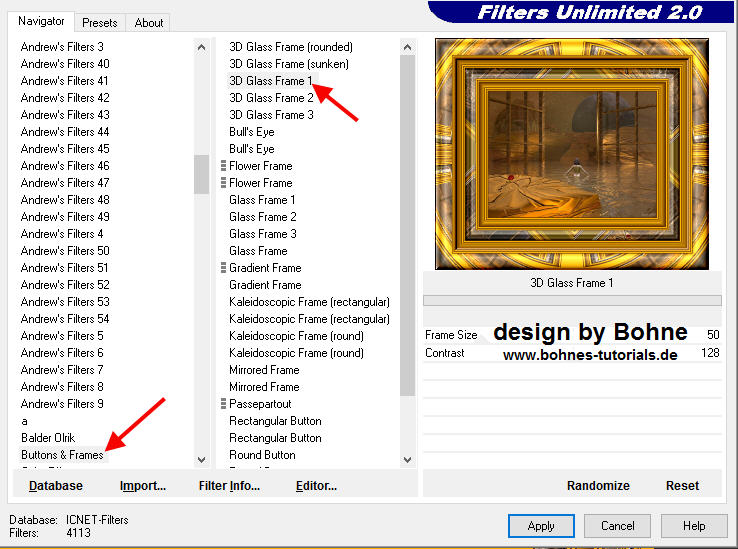The height and width of the screenshot is (549, 738).
Task: Select Andrew's Filters 46 in list
Action: pyautogui.click(x=65, y=166)
